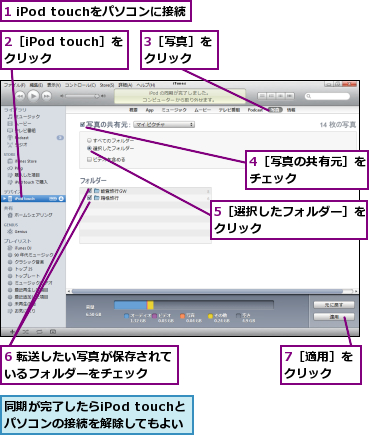
Task: Open Genius in the sidebar
Action: [17, 231]
